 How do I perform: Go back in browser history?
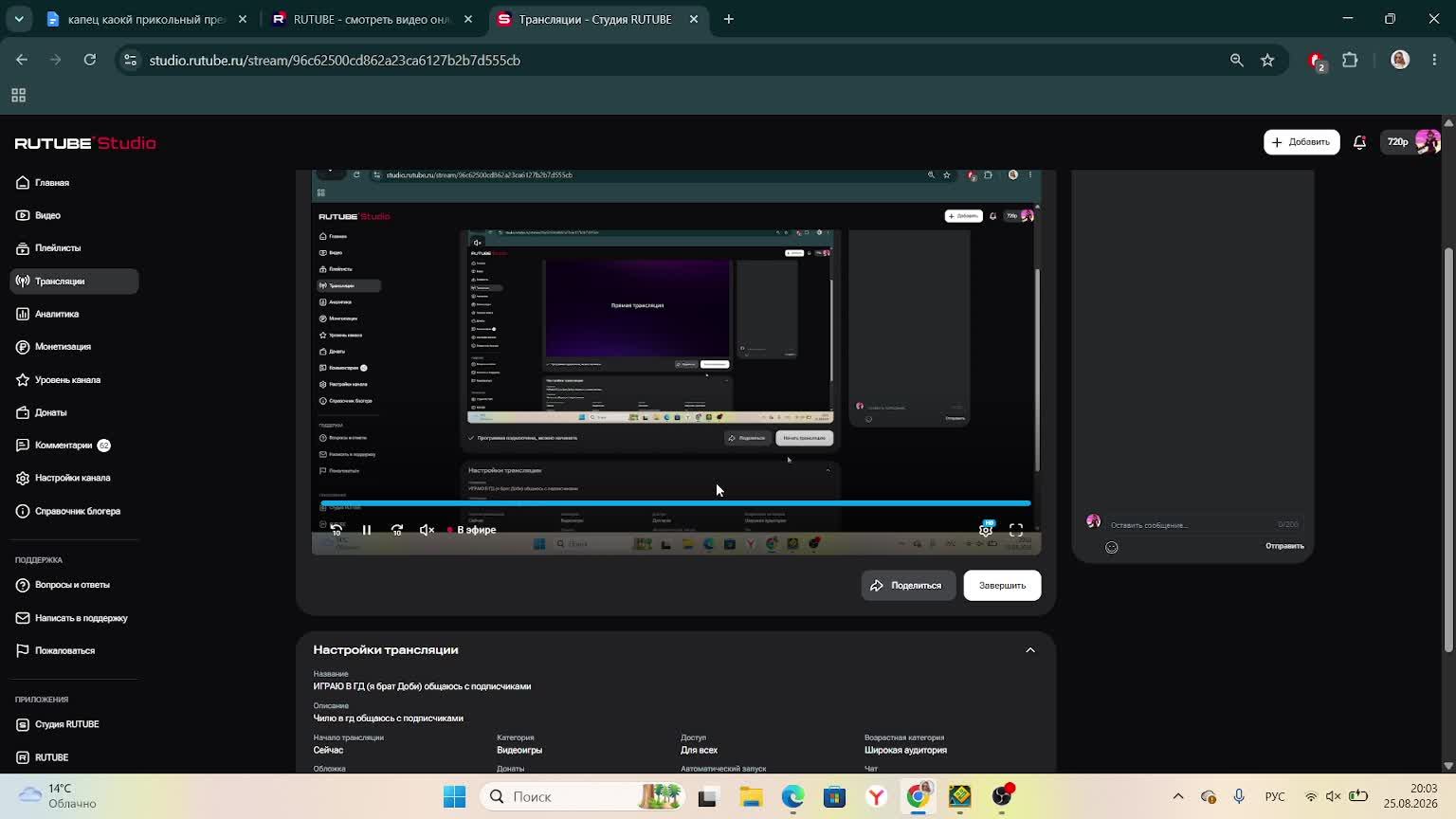[x=22, y=60]
